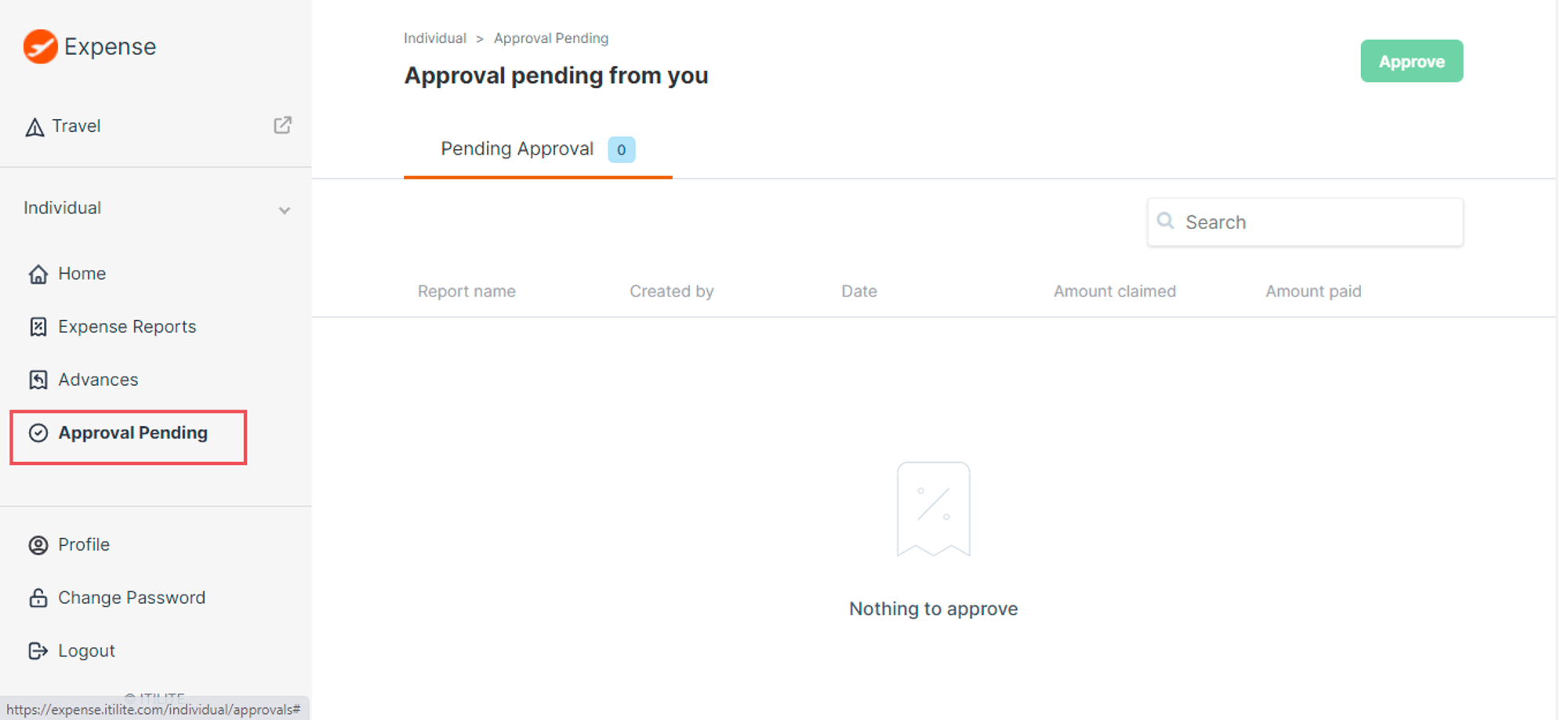Click the Change Password lock icon
Image resolution: width=1568 pixels, height=720 pixels.
point(38,598)
